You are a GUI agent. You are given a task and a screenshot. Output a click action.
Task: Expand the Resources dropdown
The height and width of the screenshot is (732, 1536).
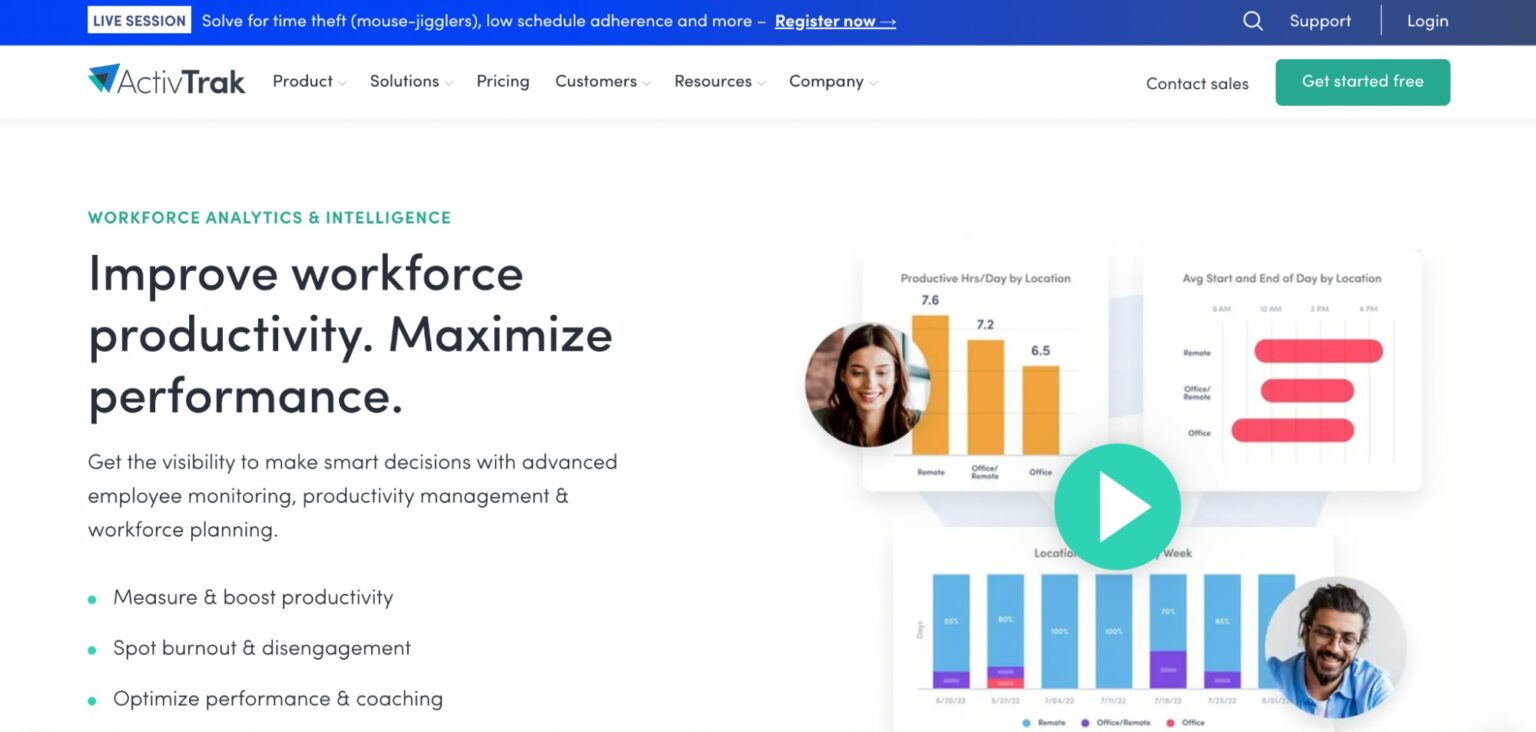[x=761, y=82]
